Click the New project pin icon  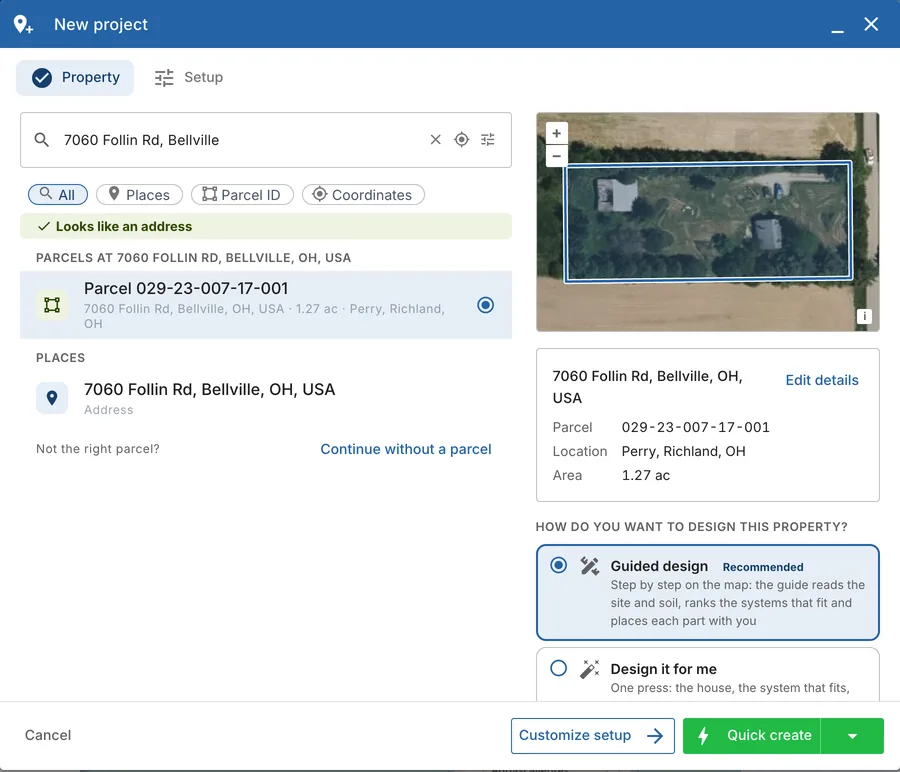[x=23, y=24]
